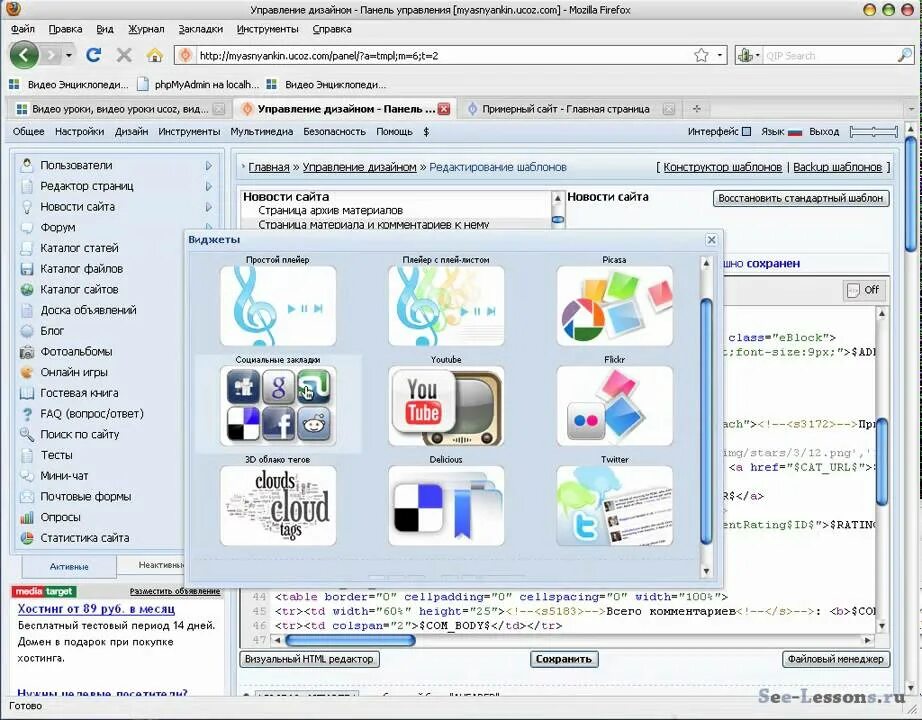Toggle the Off switch above code editor
Screen dimensions: 922x720
tap(863, 290)
